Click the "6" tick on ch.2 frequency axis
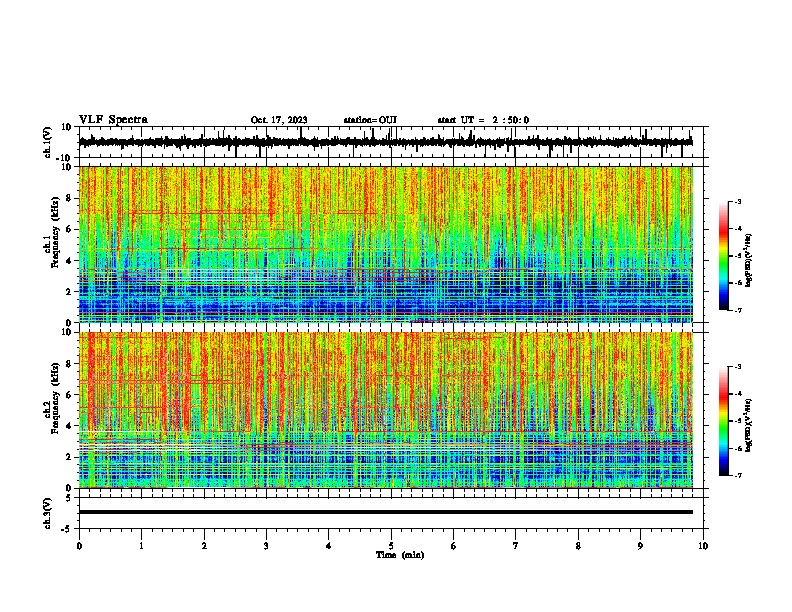The width and height of the screenshot is (792, 612). 70,394
